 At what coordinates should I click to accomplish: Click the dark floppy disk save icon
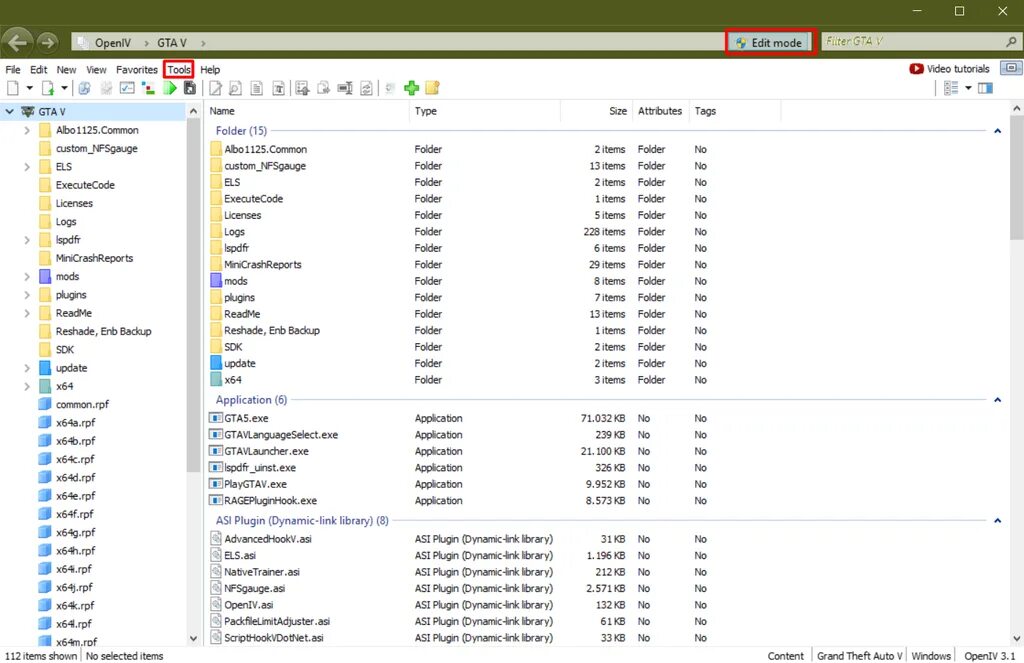click(x=190, y=88)
